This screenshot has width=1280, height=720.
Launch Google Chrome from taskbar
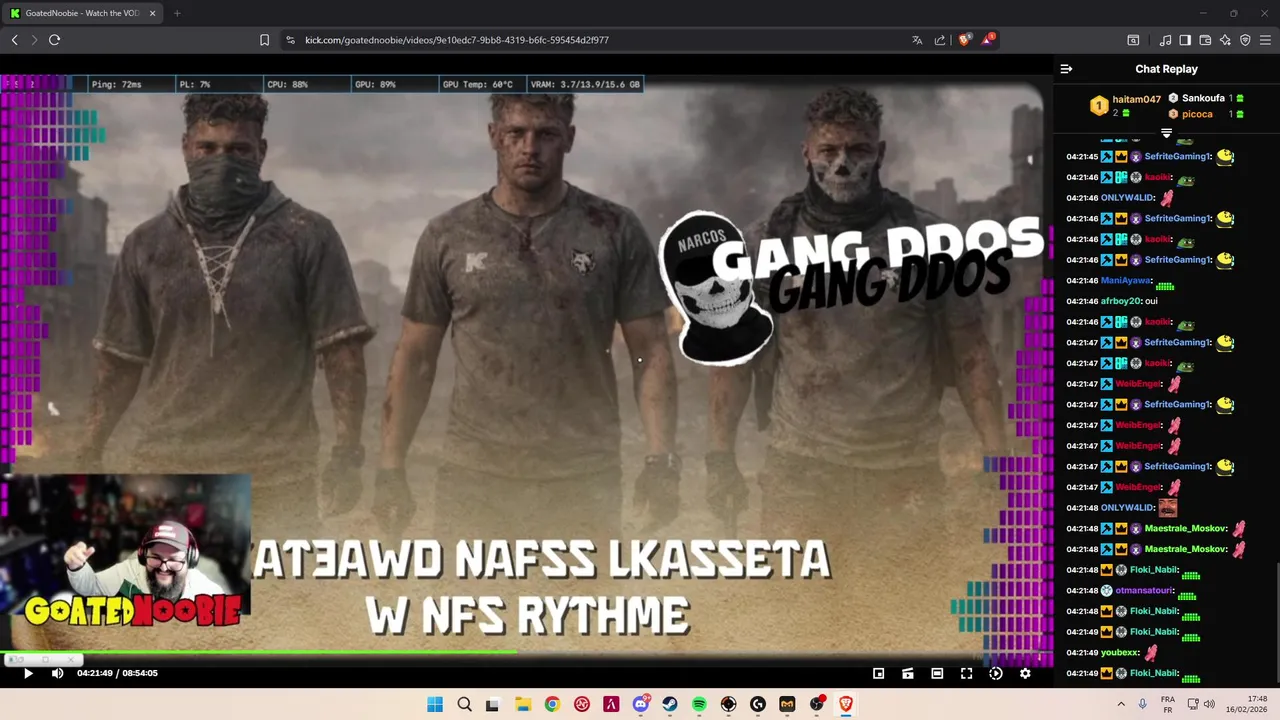[x=552, y=705]
